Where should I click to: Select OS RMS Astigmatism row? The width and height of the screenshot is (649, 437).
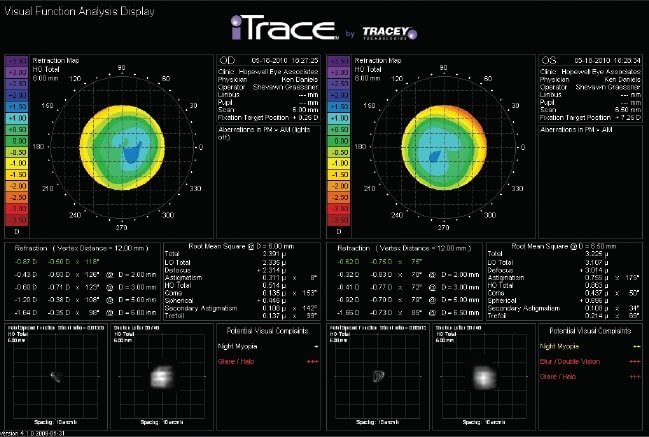pyautogui.click(x=563, y=278)
